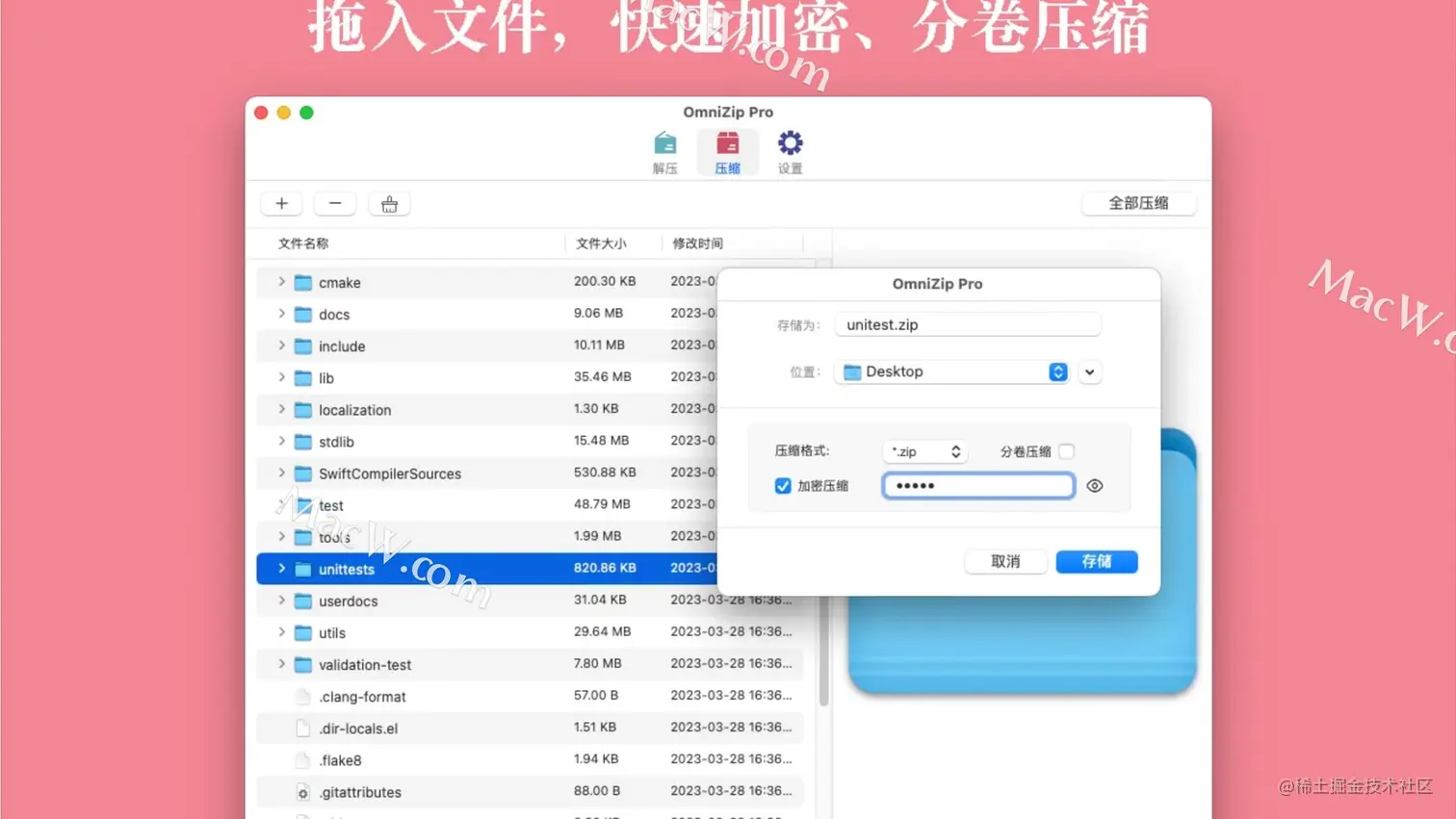Sort by the 文件大小 column header
Viewport: 1456px width, 819px height.
[x=601, y=243]
